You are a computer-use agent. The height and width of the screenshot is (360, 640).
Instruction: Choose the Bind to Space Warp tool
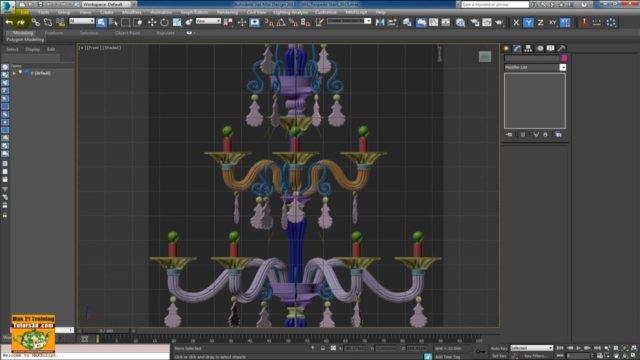pyautogui.click(x=60, y=22)
